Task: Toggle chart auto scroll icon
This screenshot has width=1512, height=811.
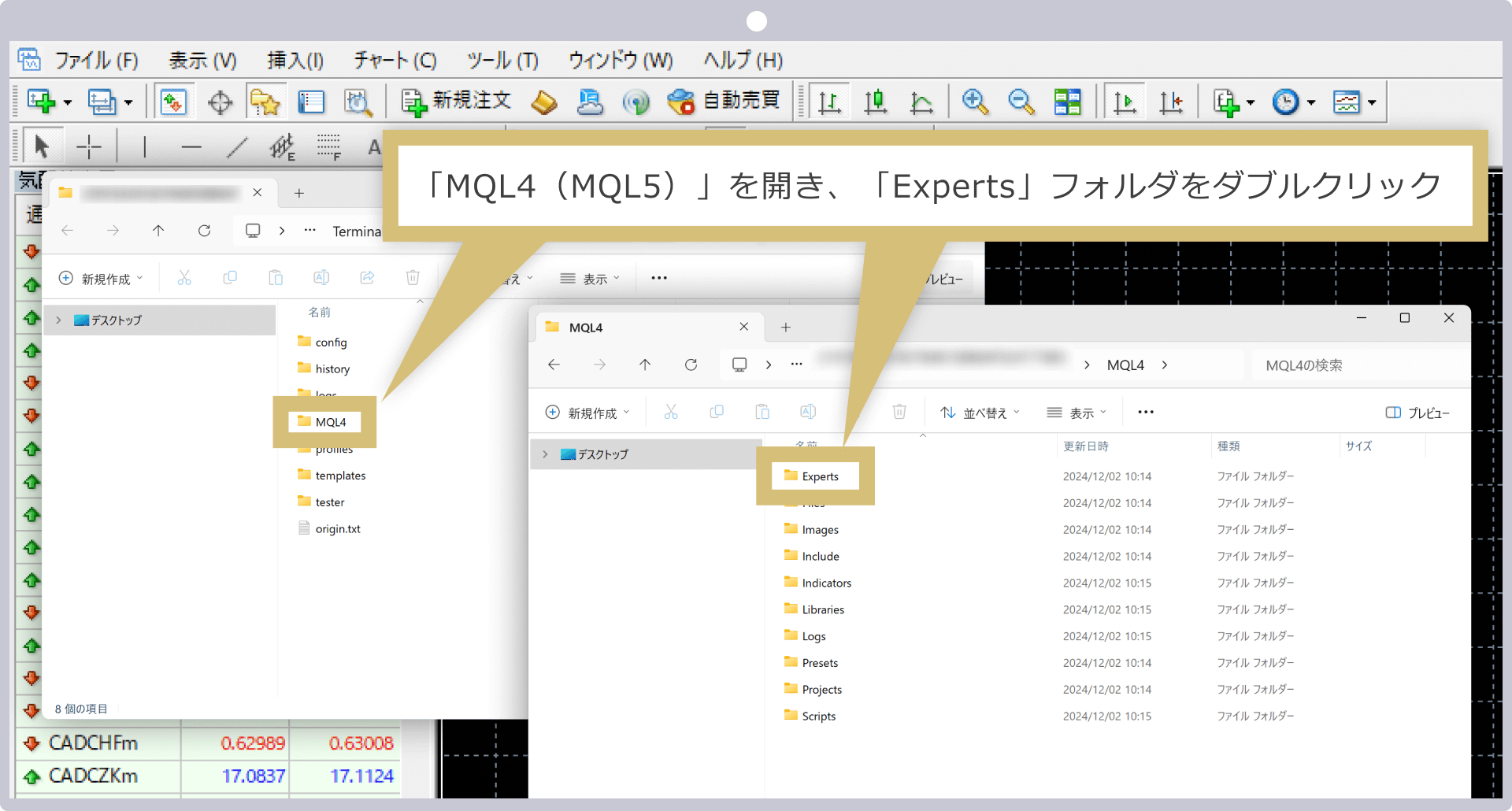Action: [x=1125, y=102]
